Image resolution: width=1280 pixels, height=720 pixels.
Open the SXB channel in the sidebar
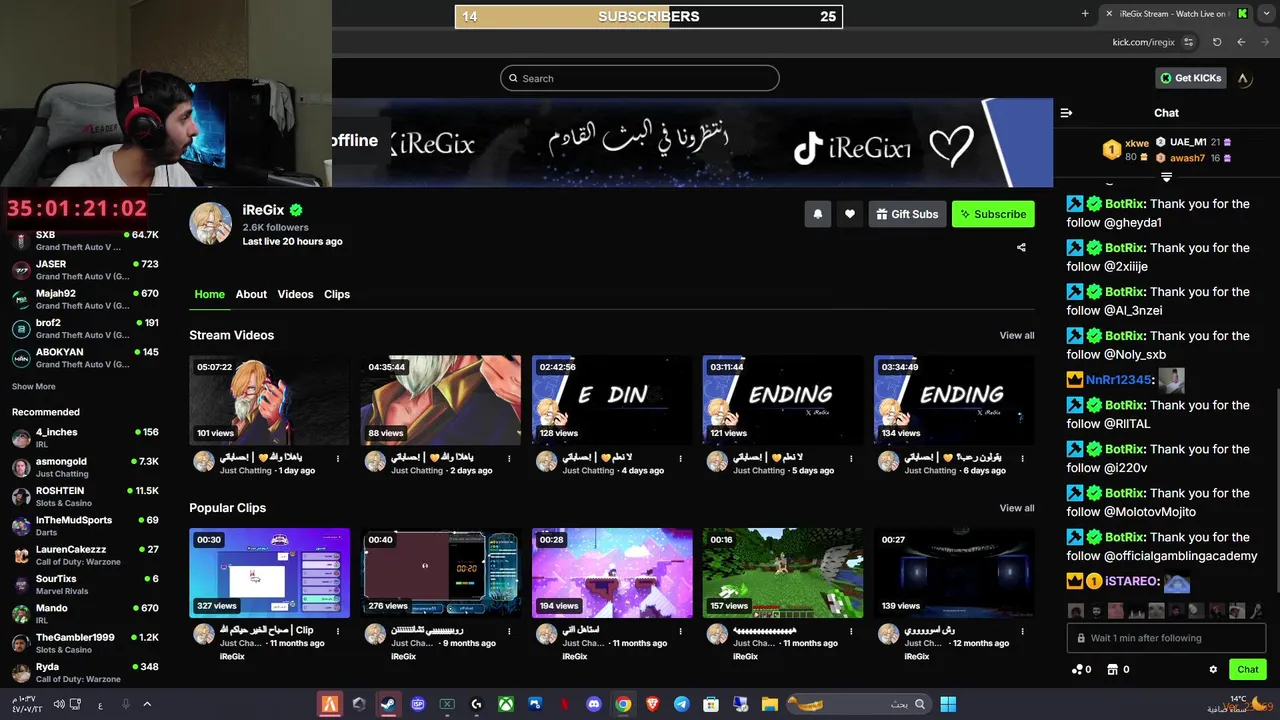pyautogui.click(x=85, y=241)
